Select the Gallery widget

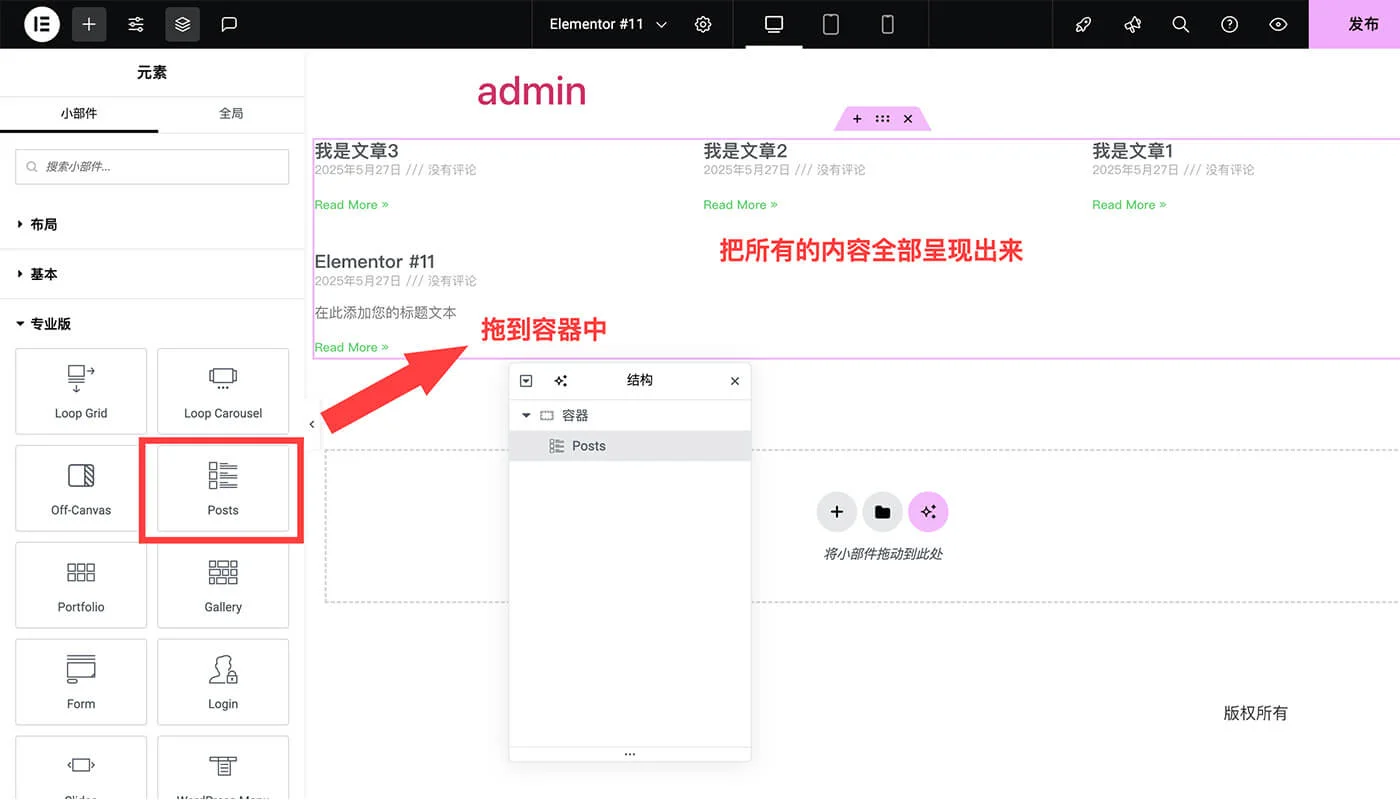tap(222, 585)
